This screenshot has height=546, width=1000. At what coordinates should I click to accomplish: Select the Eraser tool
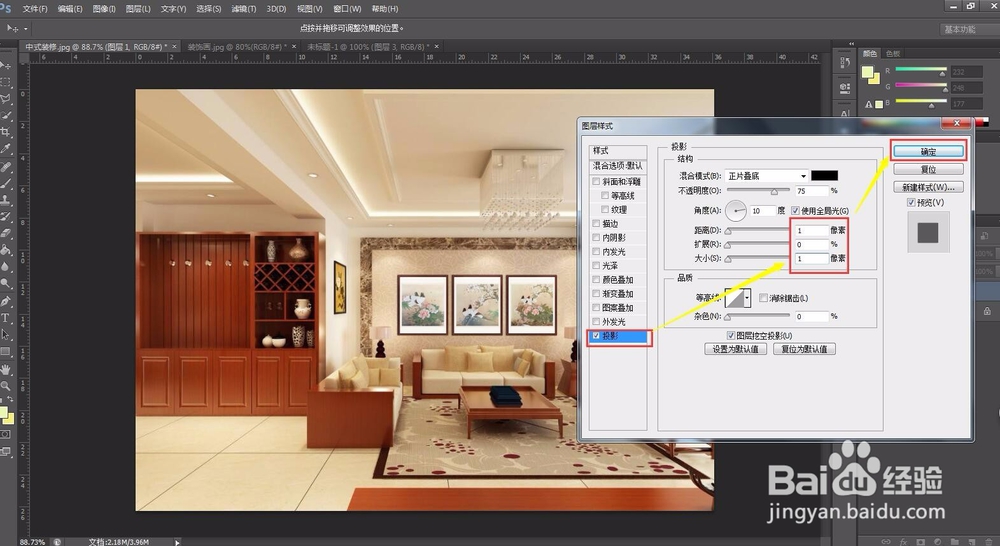5,233
